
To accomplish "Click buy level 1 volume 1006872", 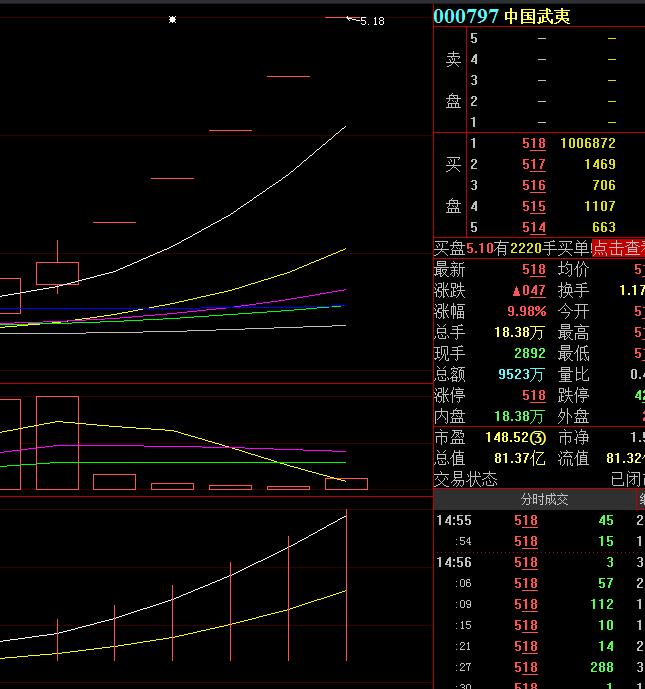I will pos(587,144).
